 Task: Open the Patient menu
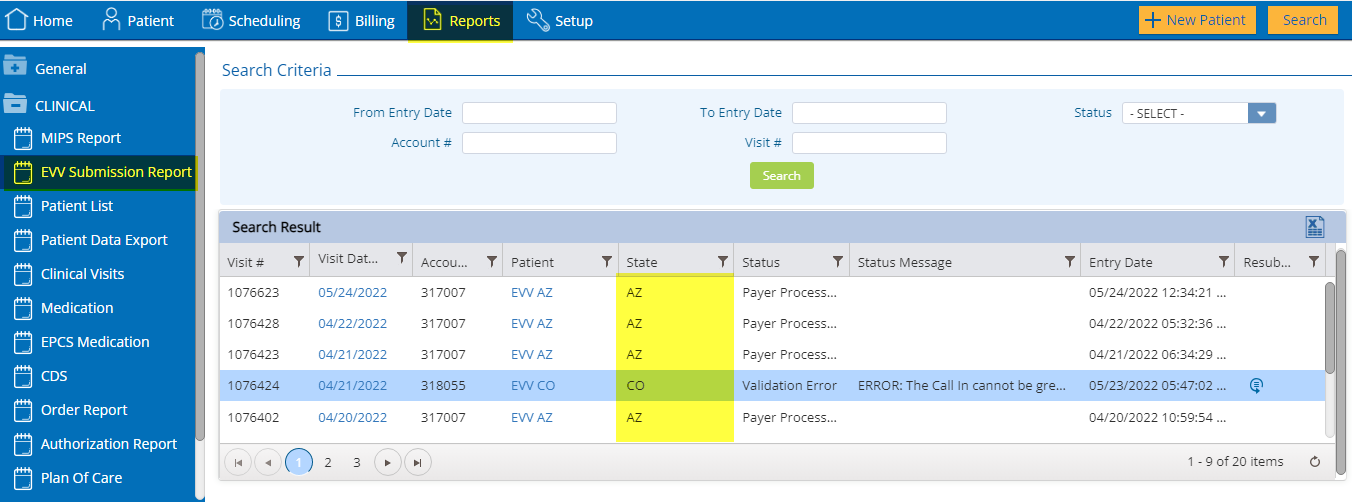coord(138,20)
